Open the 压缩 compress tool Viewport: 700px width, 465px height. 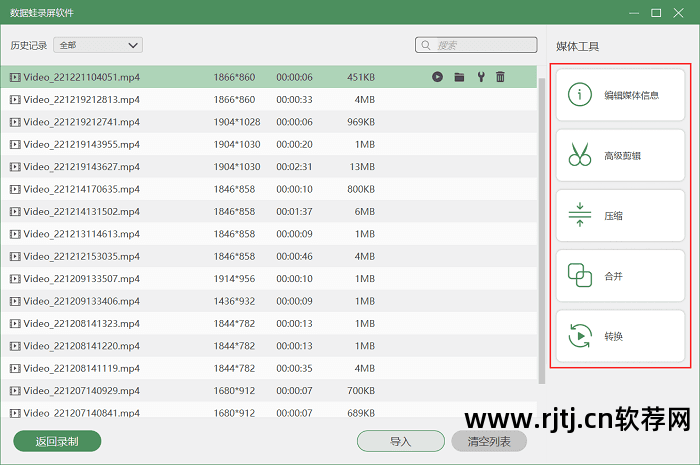click(620, 215)
